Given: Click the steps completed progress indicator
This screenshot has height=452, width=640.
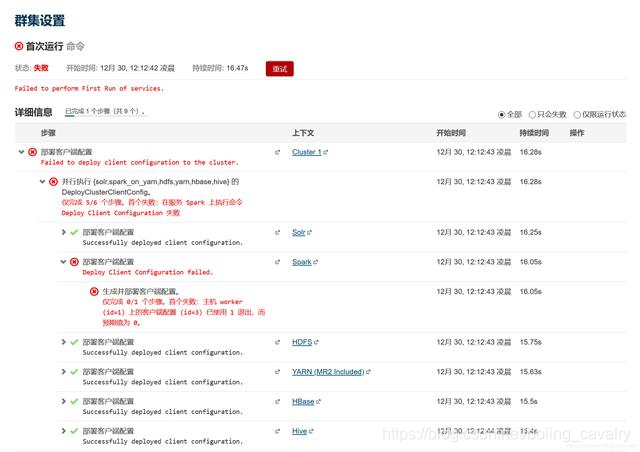Looking at the screenshot, I should [x=106, y=111].
